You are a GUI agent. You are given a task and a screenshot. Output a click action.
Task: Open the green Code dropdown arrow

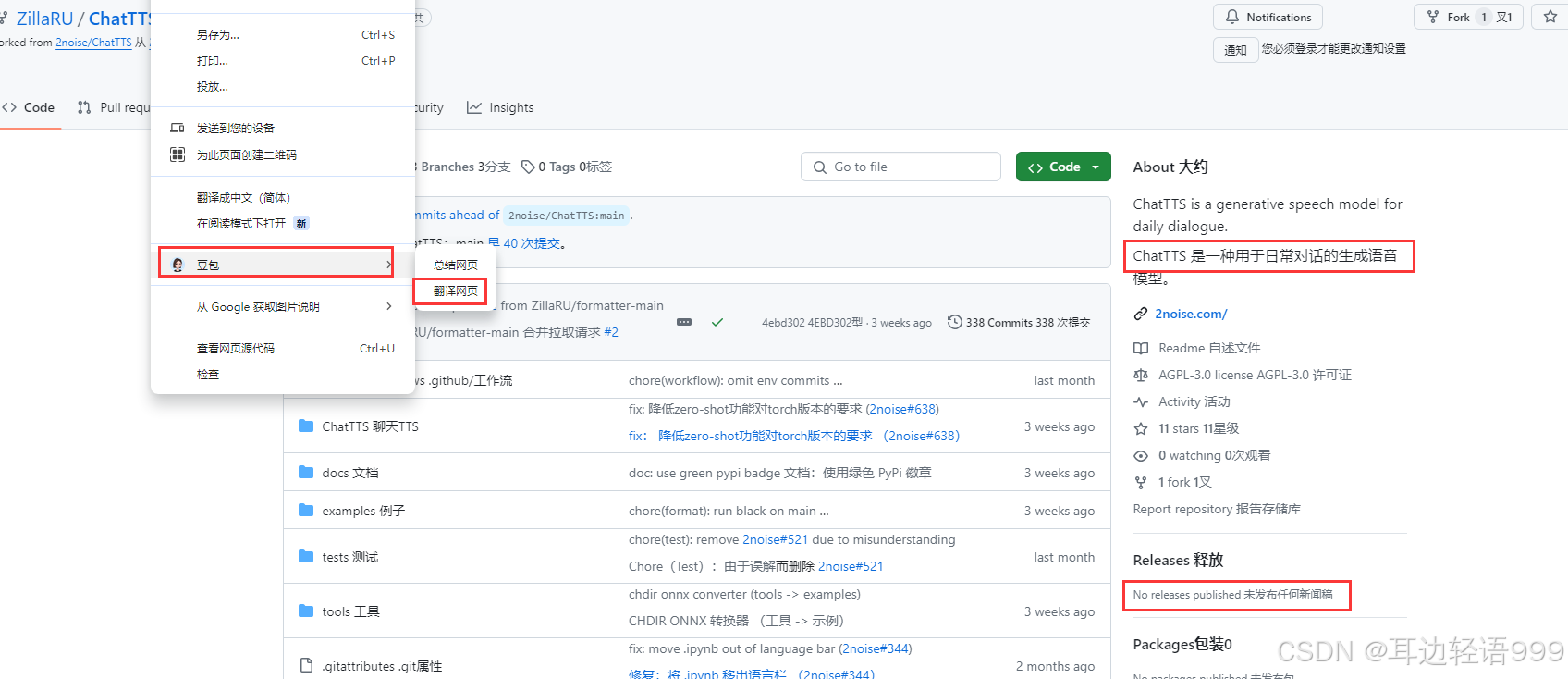point(1096,167)
